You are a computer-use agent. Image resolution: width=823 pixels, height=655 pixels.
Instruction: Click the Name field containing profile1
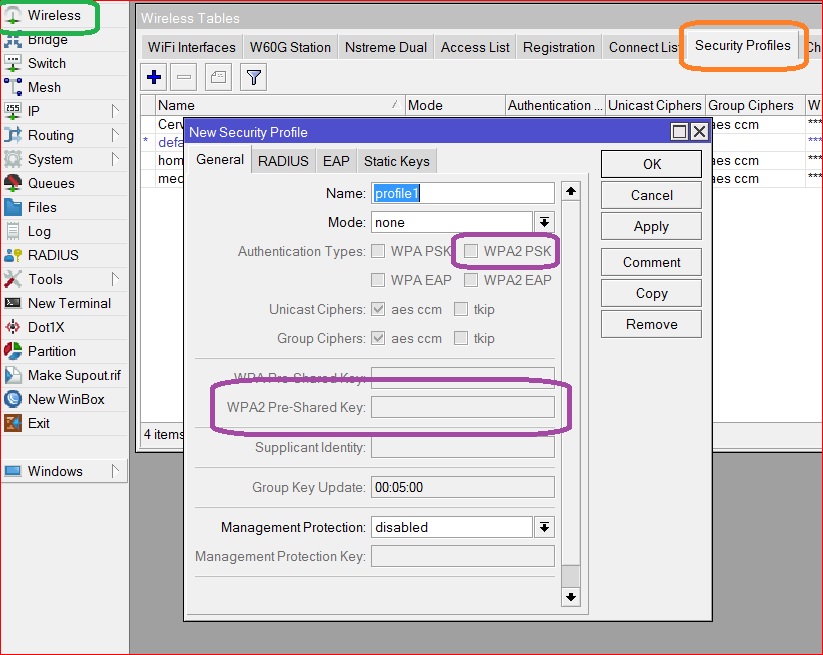[x=463, y=193]
